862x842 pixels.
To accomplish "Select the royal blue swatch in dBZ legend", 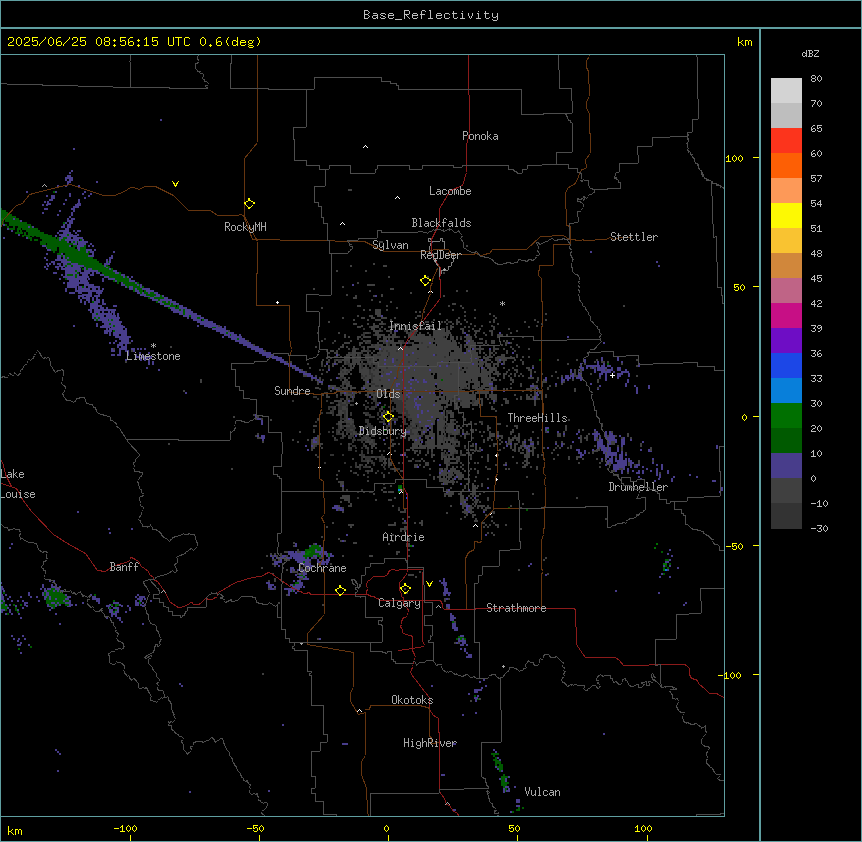I will point(786,365).
